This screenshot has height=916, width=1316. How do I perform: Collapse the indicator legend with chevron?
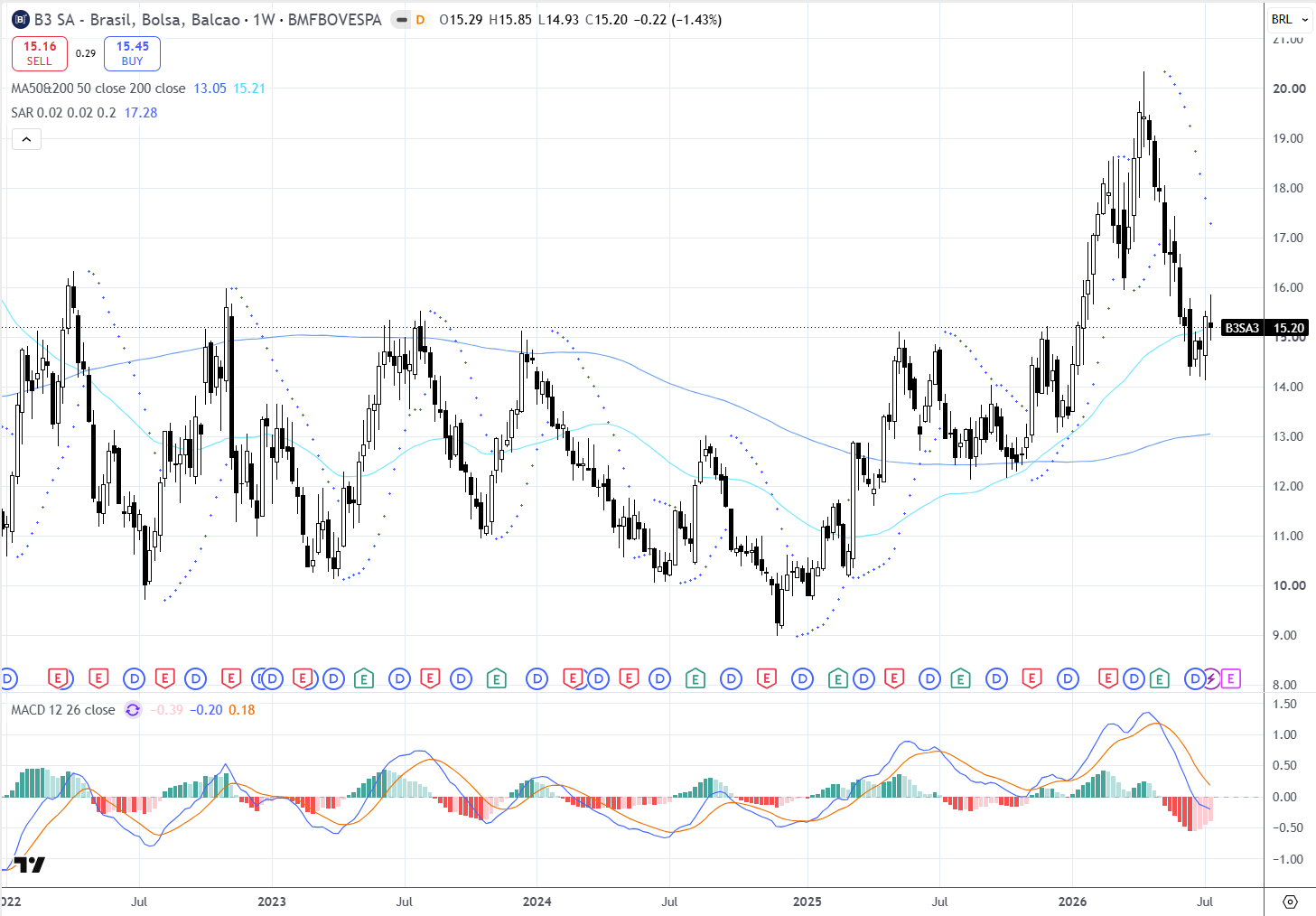pyautogui.click(x=26, y=139)
